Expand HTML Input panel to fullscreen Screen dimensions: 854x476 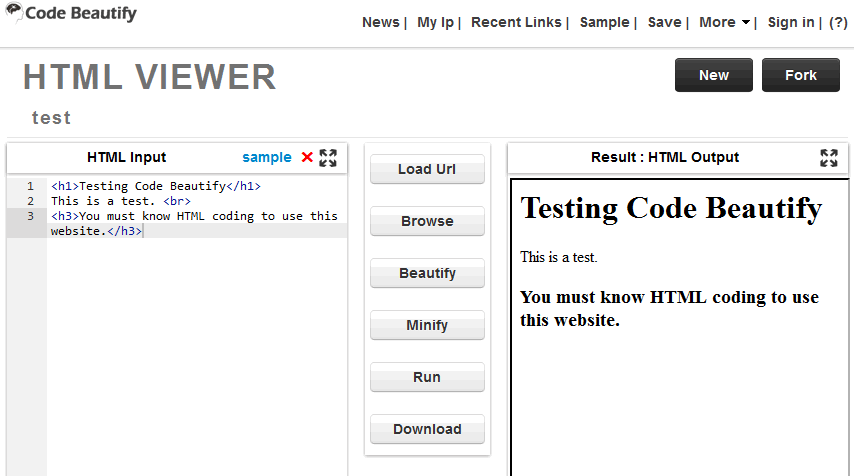tap(328, 158)
